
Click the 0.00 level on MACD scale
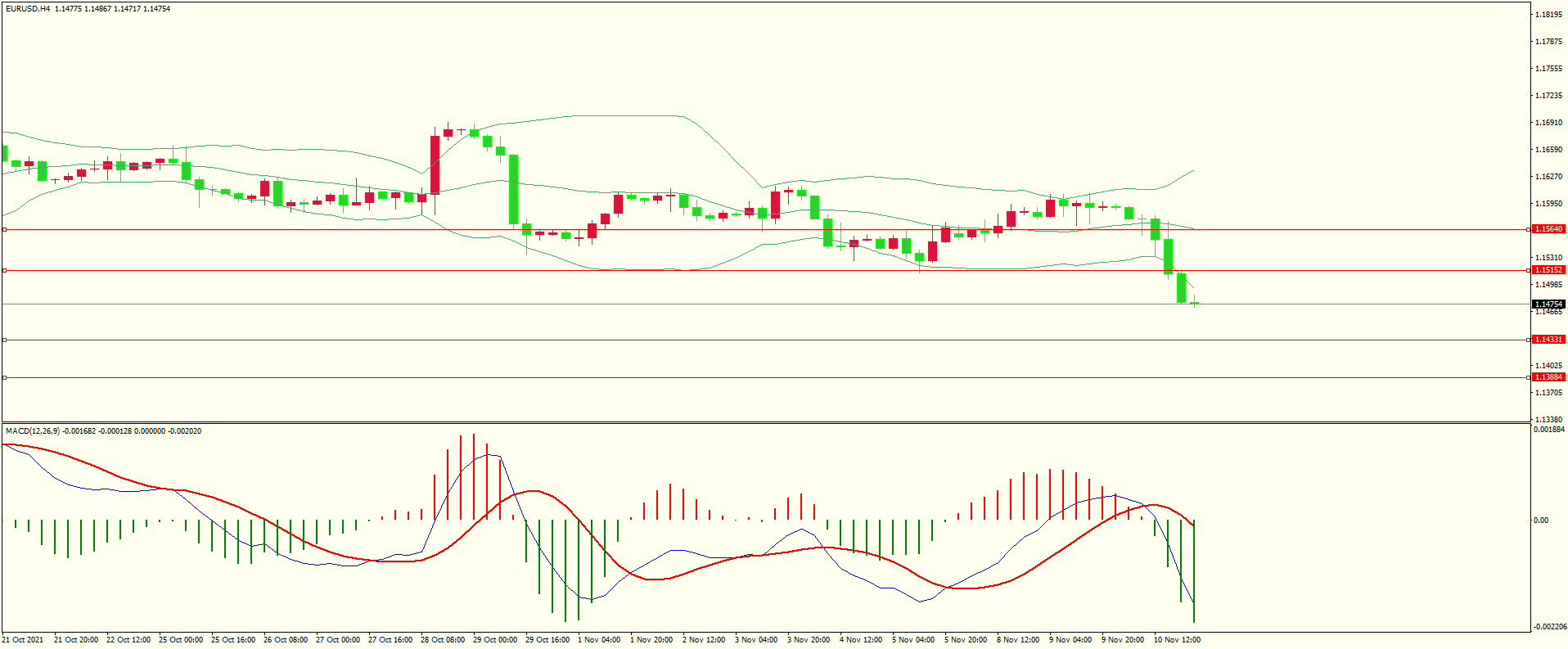pos(1540,521)
